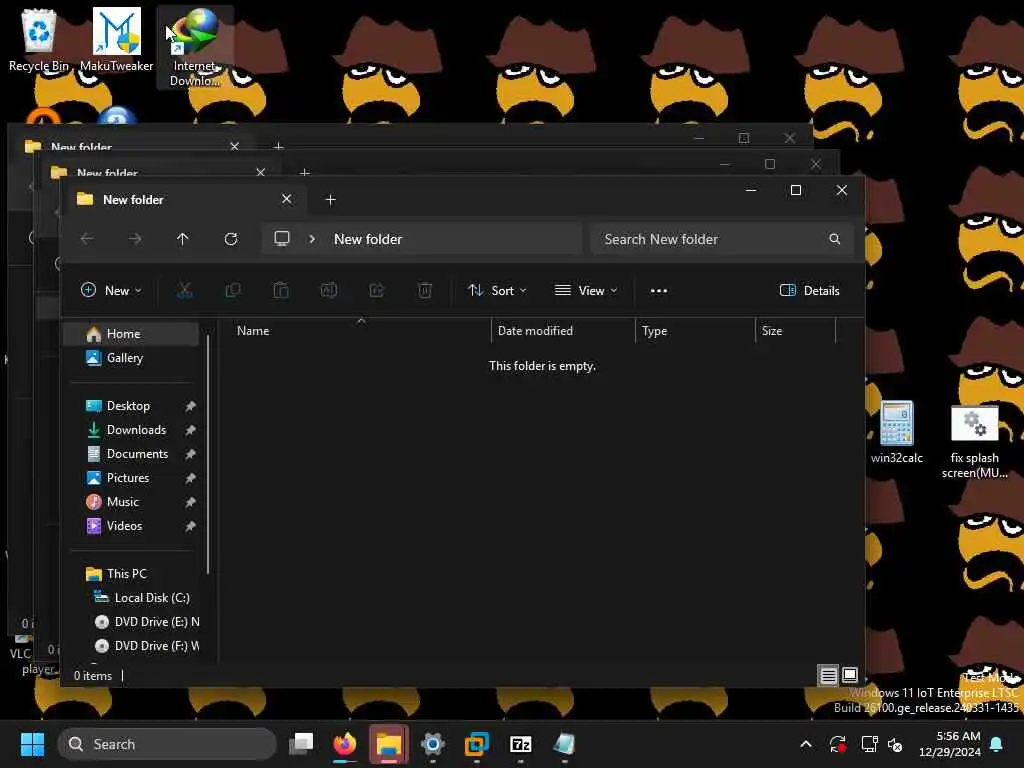The image size is (1024, 768).
Task: Click the Rename icon in toolbar
Action: 328,291
